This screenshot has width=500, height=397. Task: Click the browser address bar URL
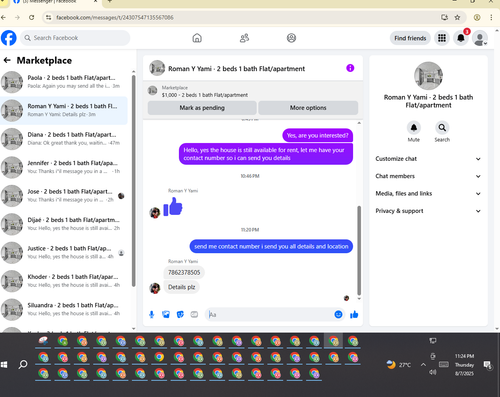click(115, 17)
